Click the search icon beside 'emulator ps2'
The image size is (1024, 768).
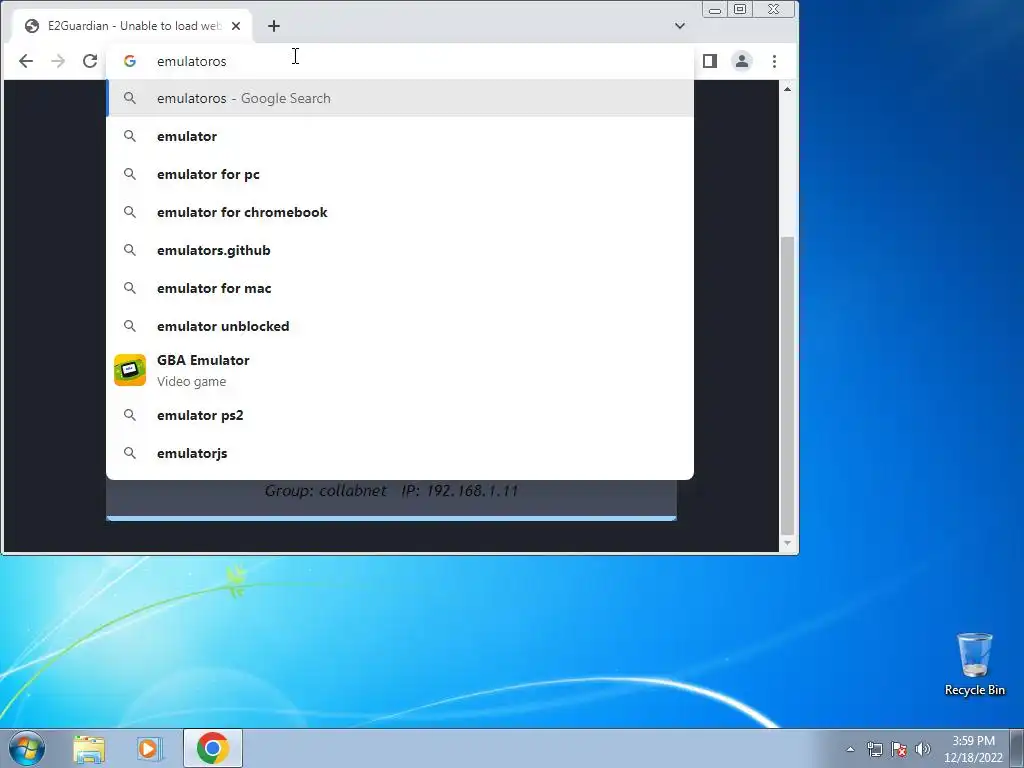click(130, 415)
